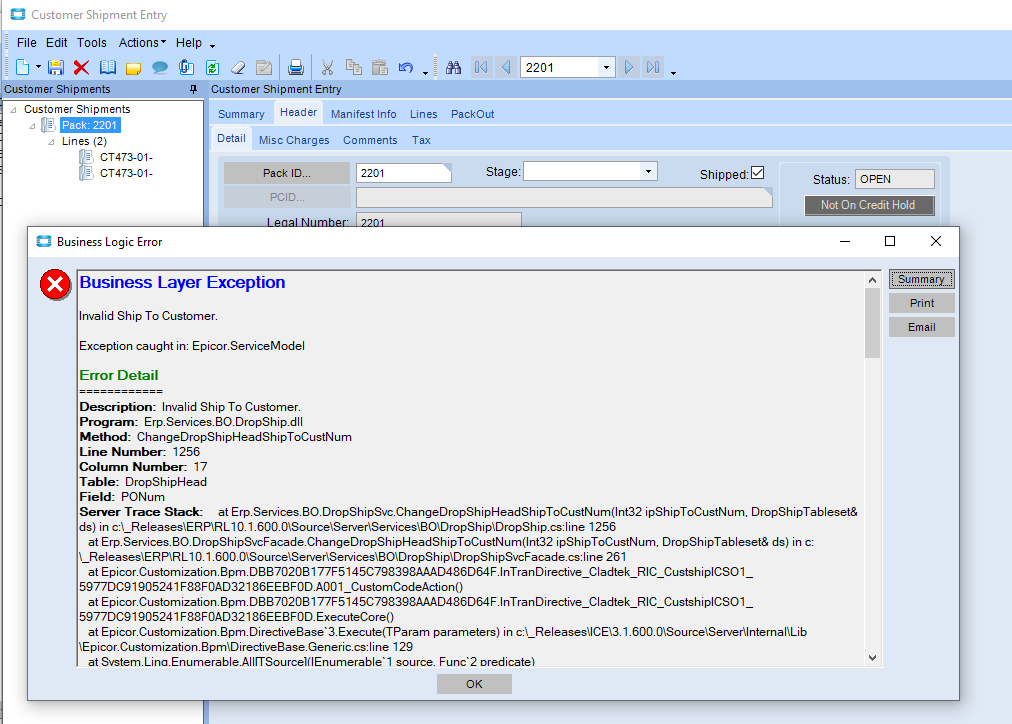Open the toolbar options arrow after Undo
1012x724 pixels.
pyautogui.click(x=425, y=72)
